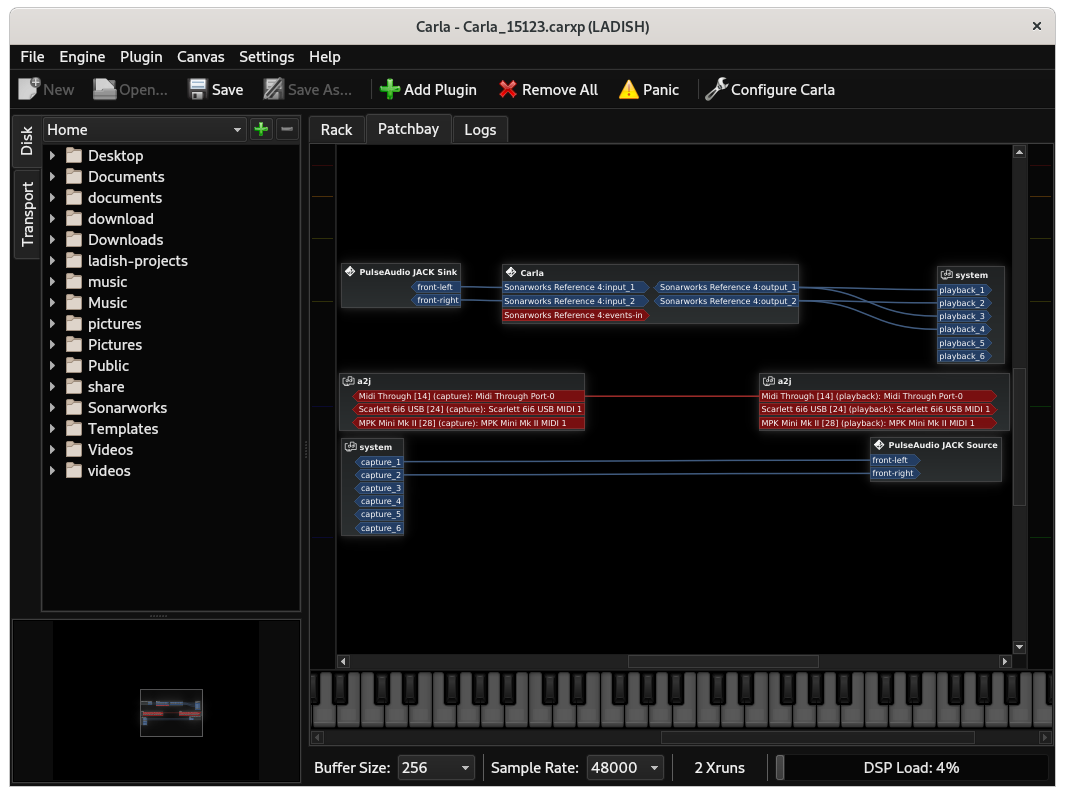Open the Disk side tab
1065x796 pixels.
pyautogui.click(x=26, y=141)
